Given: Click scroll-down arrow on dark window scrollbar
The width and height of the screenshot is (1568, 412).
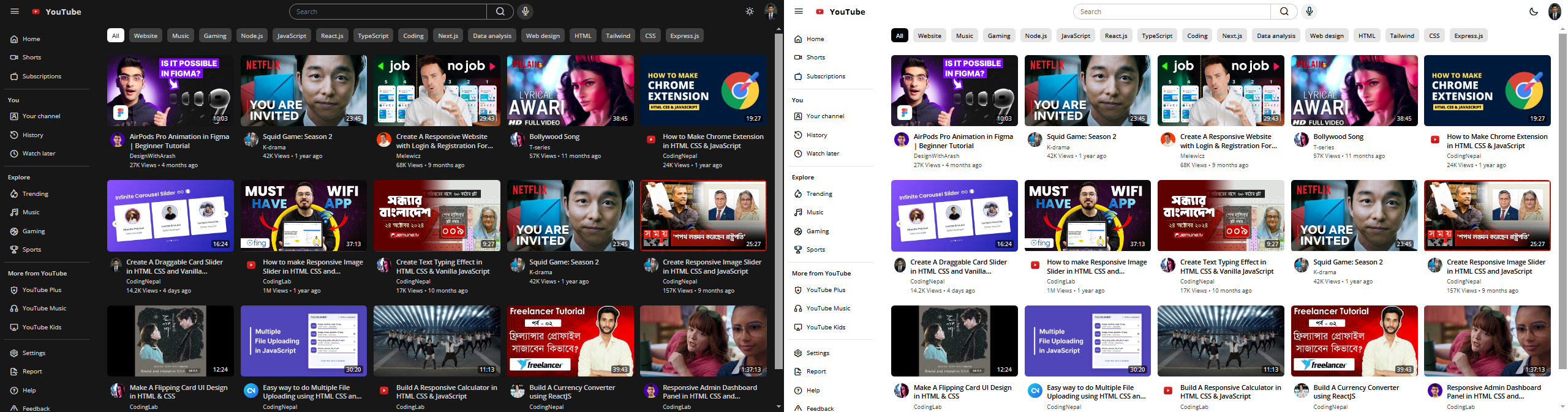Looking at the screenshot, I should tap(778, 406).
